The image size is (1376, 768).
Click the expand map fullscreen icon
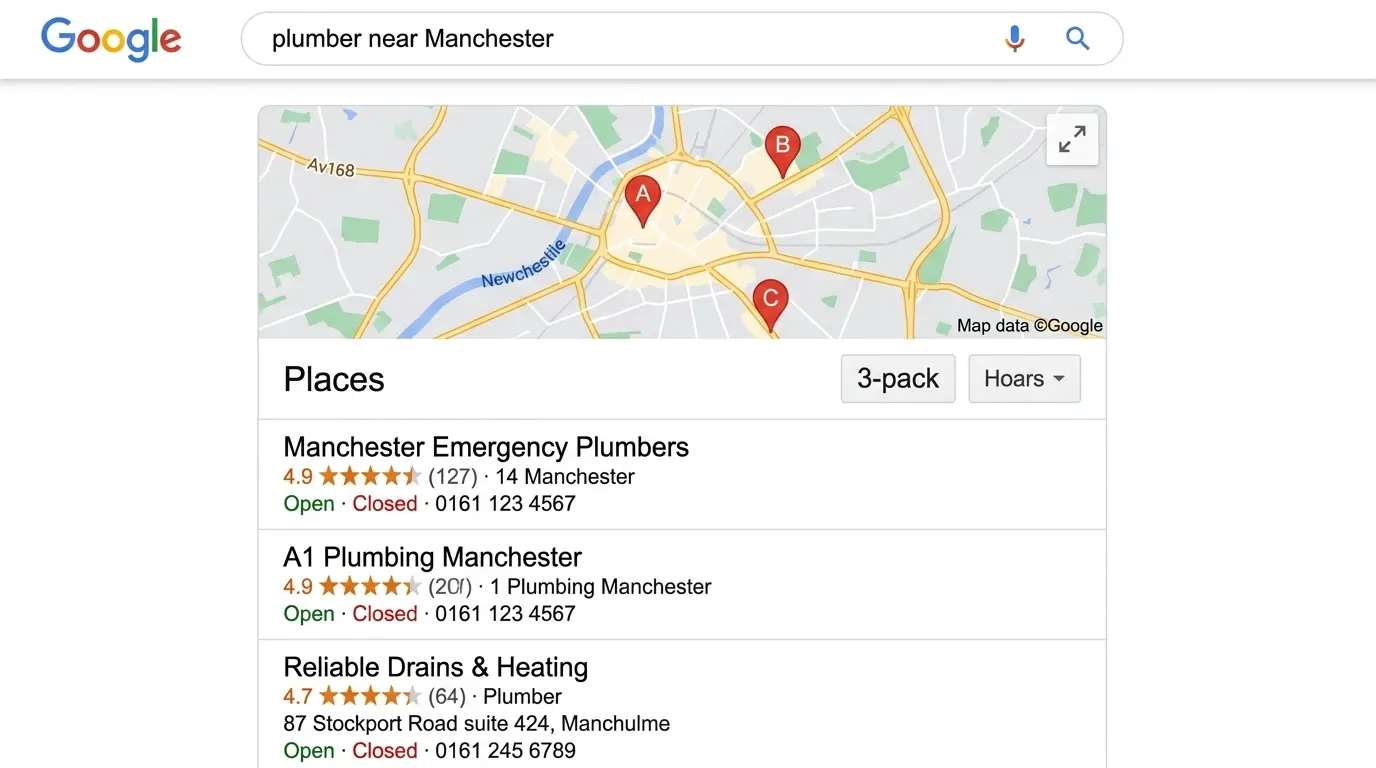(1072, 139)
